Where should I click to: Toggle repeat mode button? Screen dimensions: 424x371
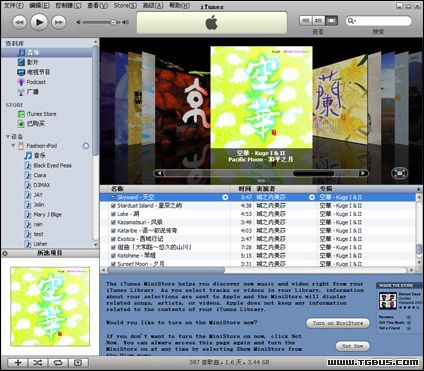click(x=58, y=363)
